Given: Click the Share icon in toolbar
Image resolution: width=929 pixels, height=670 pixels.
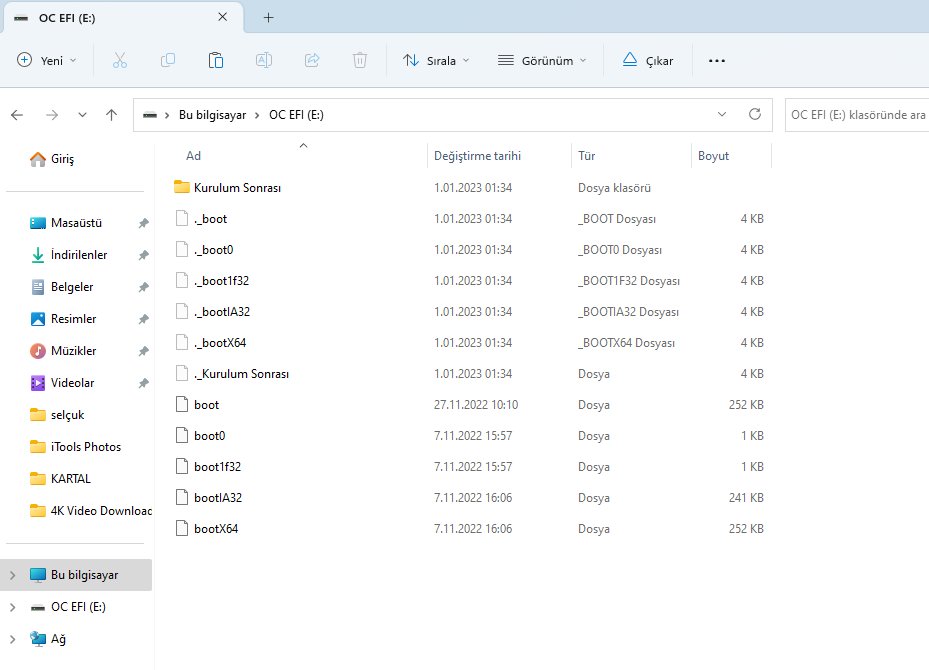Looking at the screenshot, I should click(312, 60).
